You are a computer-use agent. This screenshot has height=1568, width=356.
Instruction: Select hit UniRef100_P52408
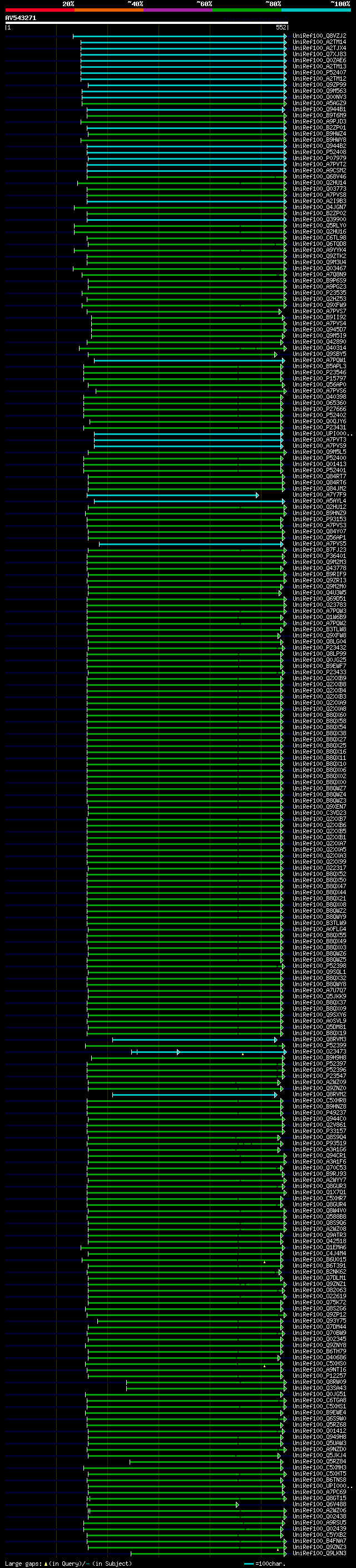tap(319, 152)
